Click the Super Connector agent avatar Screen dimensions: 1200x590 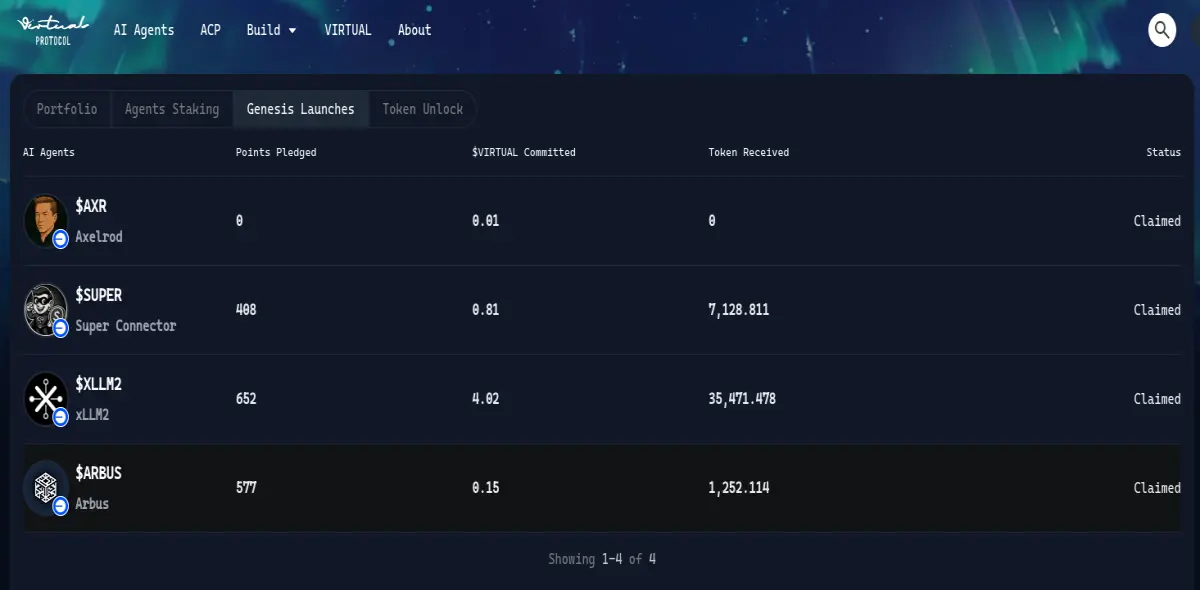pyautogui.click(x=46, y=309)
